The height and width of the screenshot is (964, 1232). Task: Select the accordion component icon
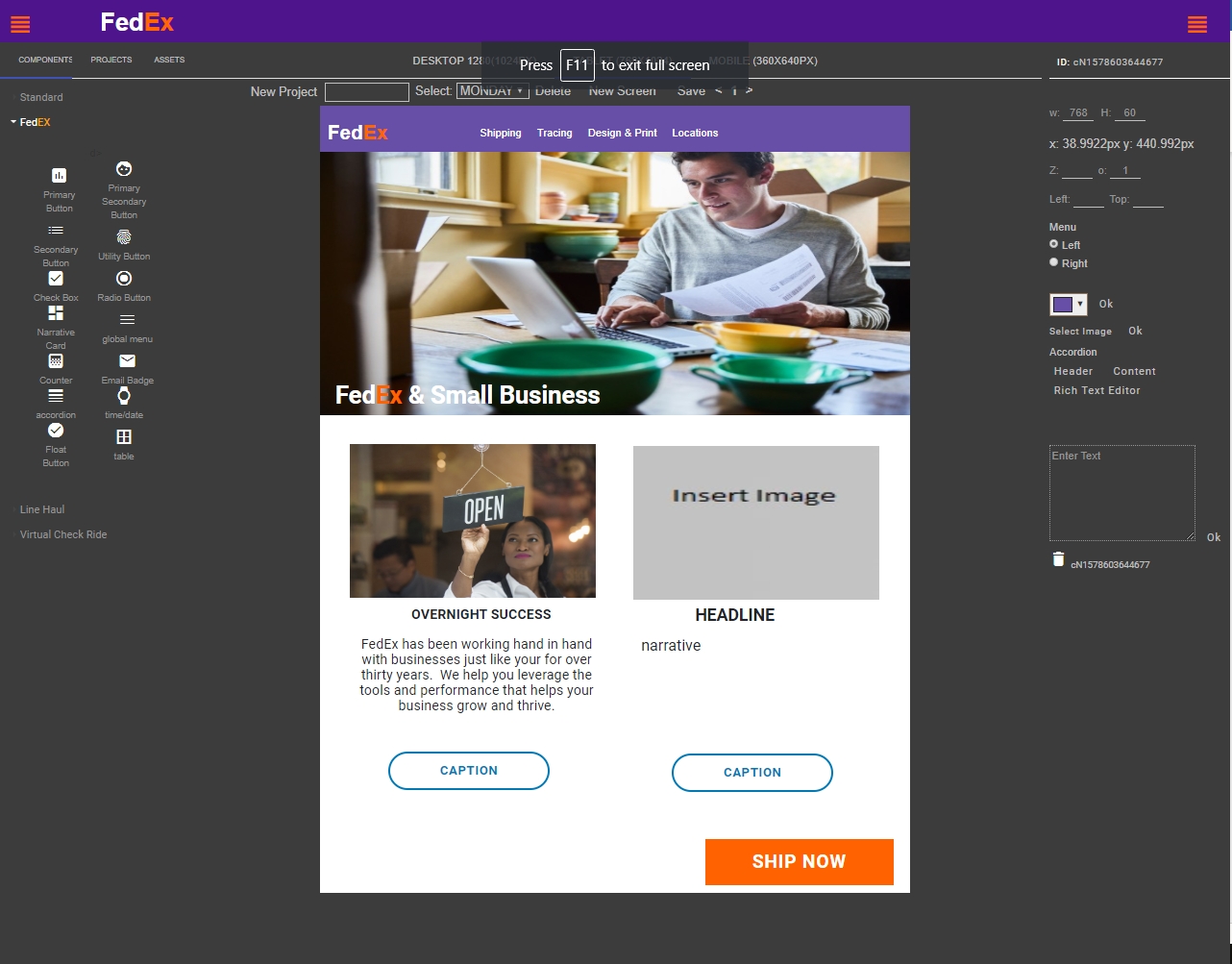[x=56, y=396]
